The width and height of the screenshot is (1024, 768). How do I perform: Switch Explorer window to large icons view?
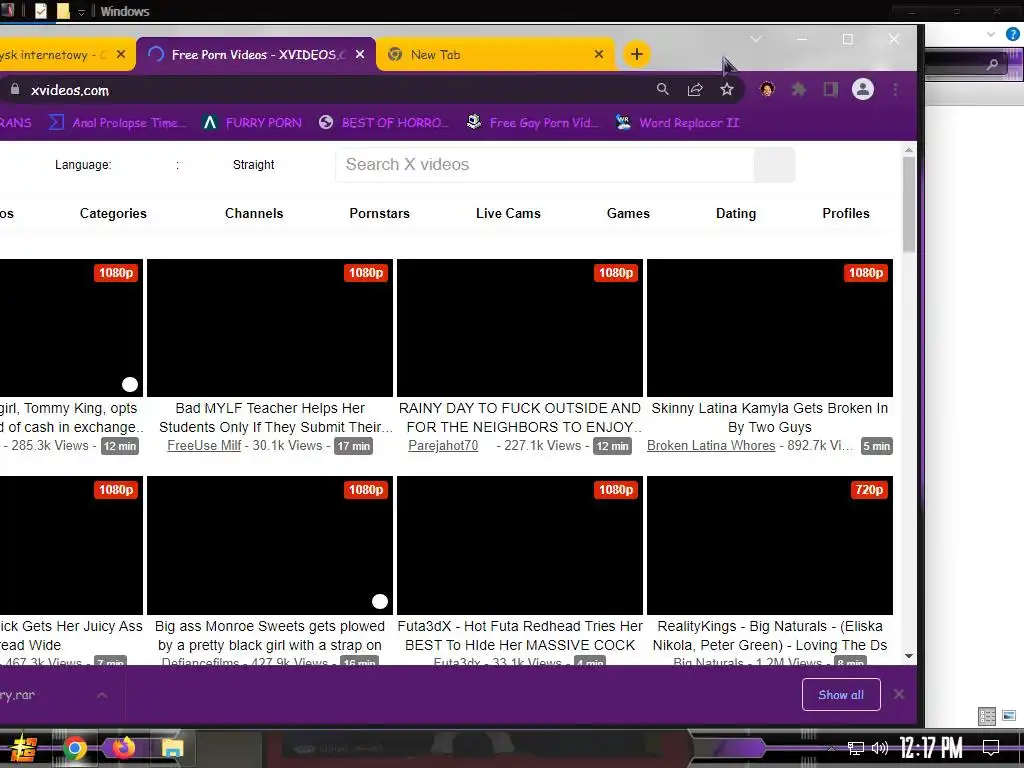(x=1009, y=716)
